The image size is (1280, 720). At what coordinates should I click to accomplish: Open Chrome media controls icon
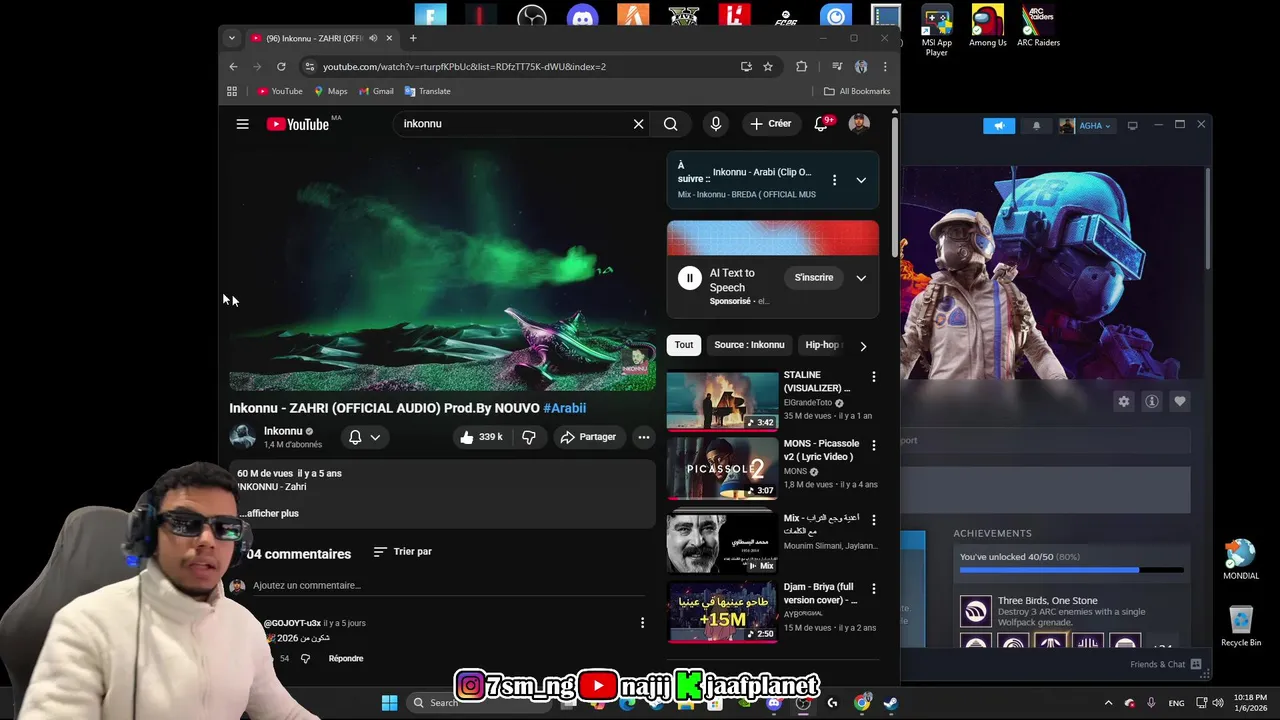tap(837, 67)
